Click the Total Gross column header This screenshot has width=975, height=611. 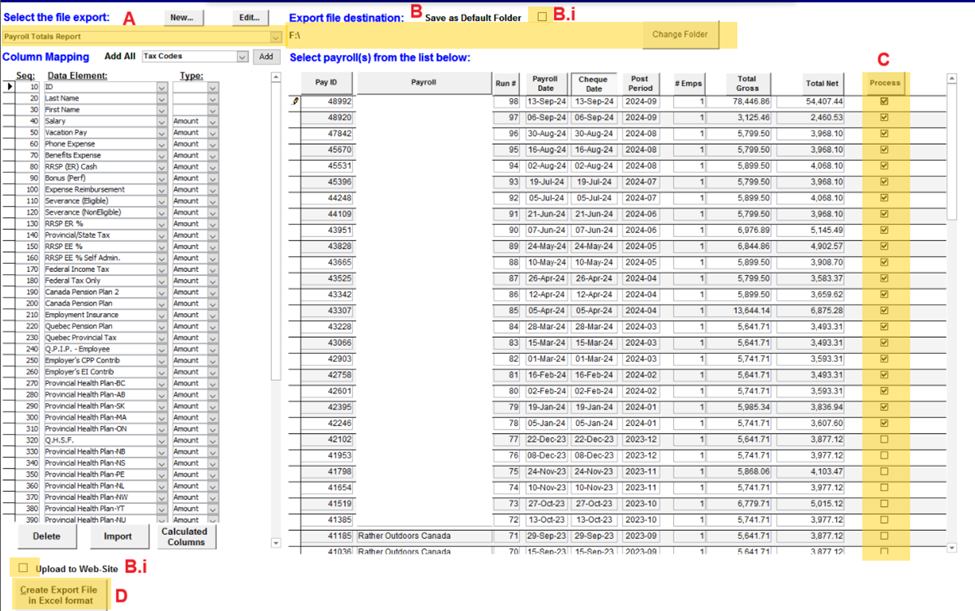coord(747,83)
